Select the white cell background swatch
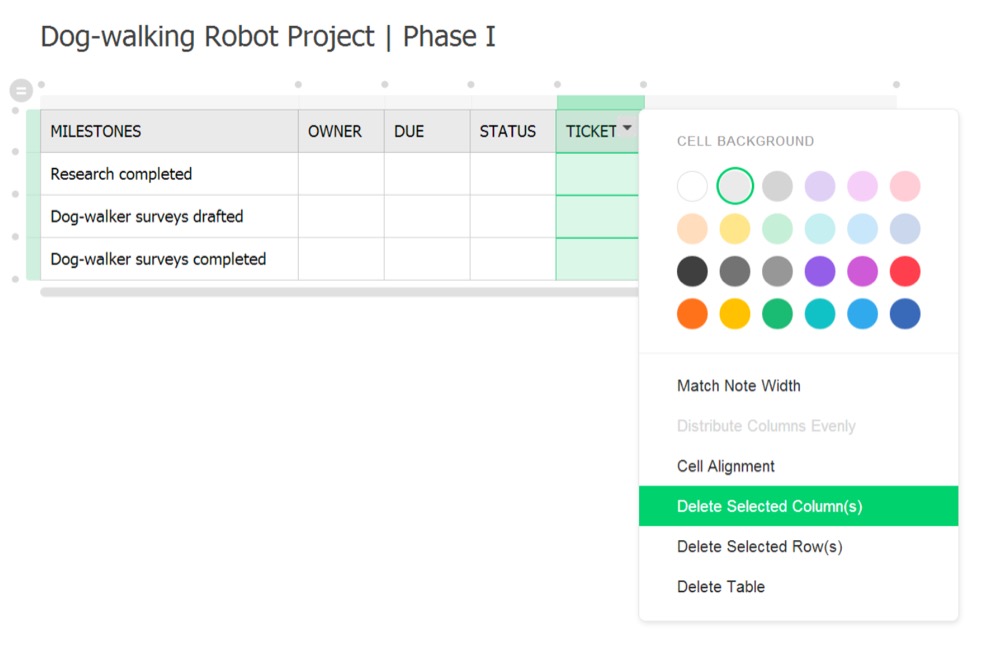This screenshot has height=662, width=1000. point(692,186)
